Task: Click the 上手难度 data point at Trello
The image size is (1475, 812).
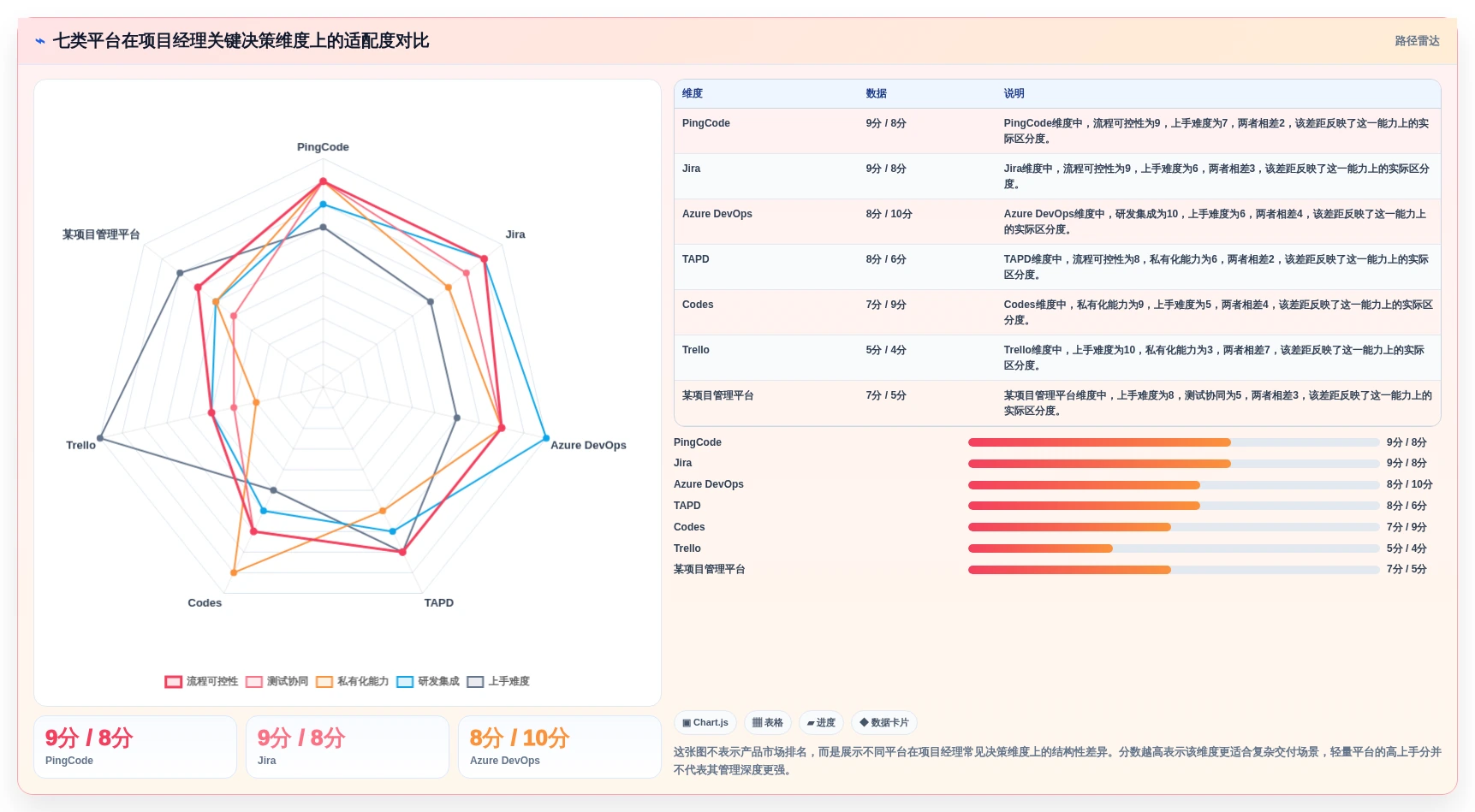Action: pos(100,438)
